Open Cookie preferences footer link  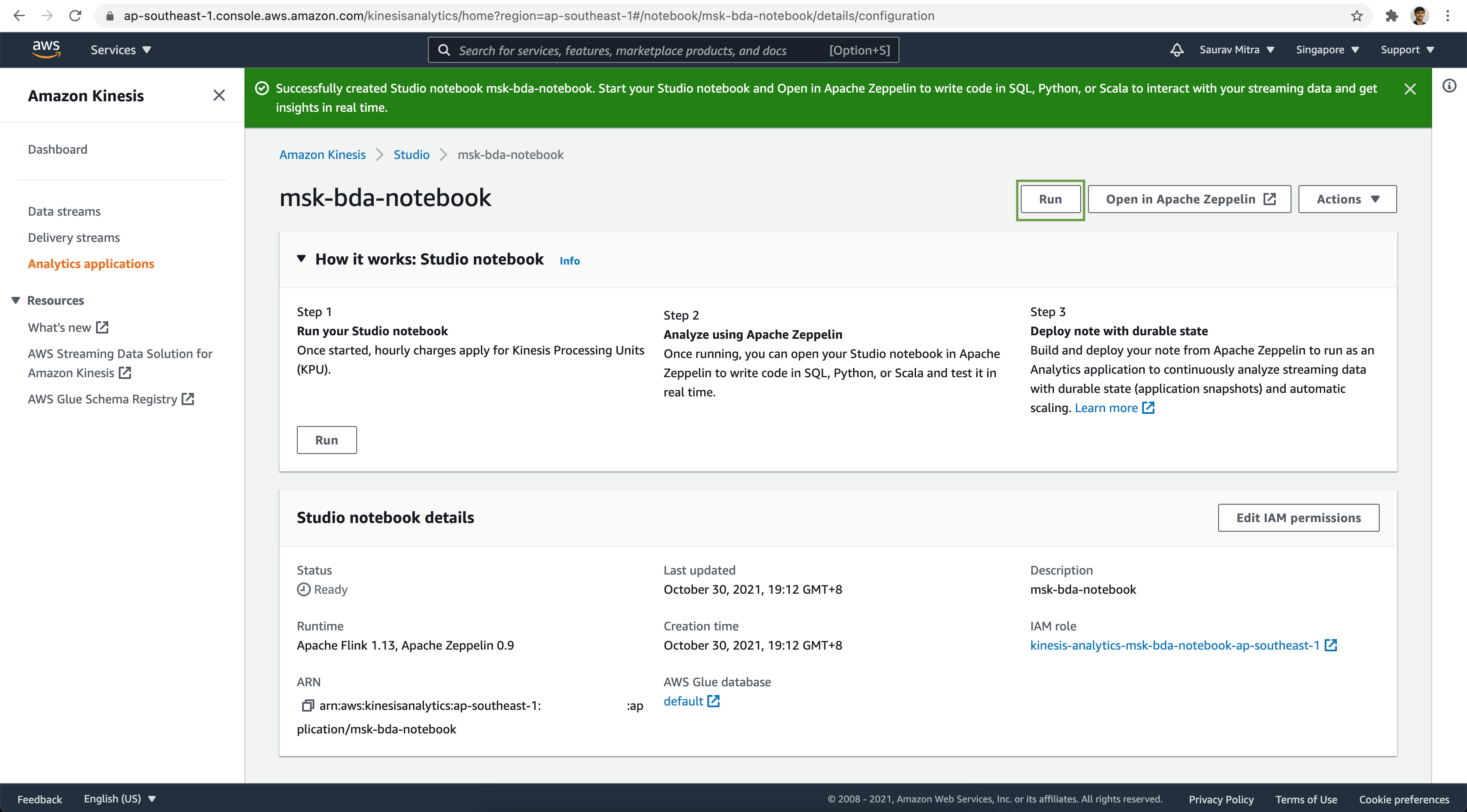coord(1404,799)
